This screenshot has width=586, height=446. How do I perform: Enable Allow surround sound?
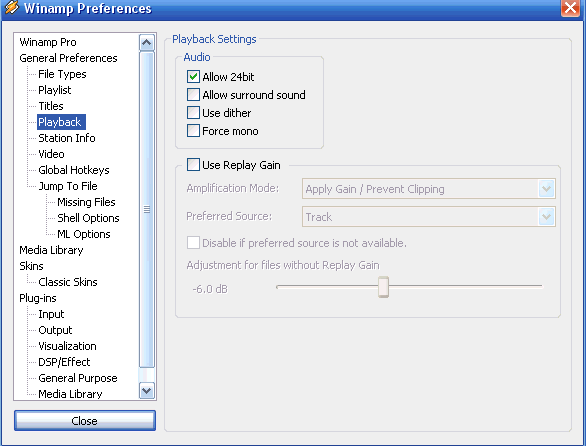pyautogui.click(x=193, y=95)
